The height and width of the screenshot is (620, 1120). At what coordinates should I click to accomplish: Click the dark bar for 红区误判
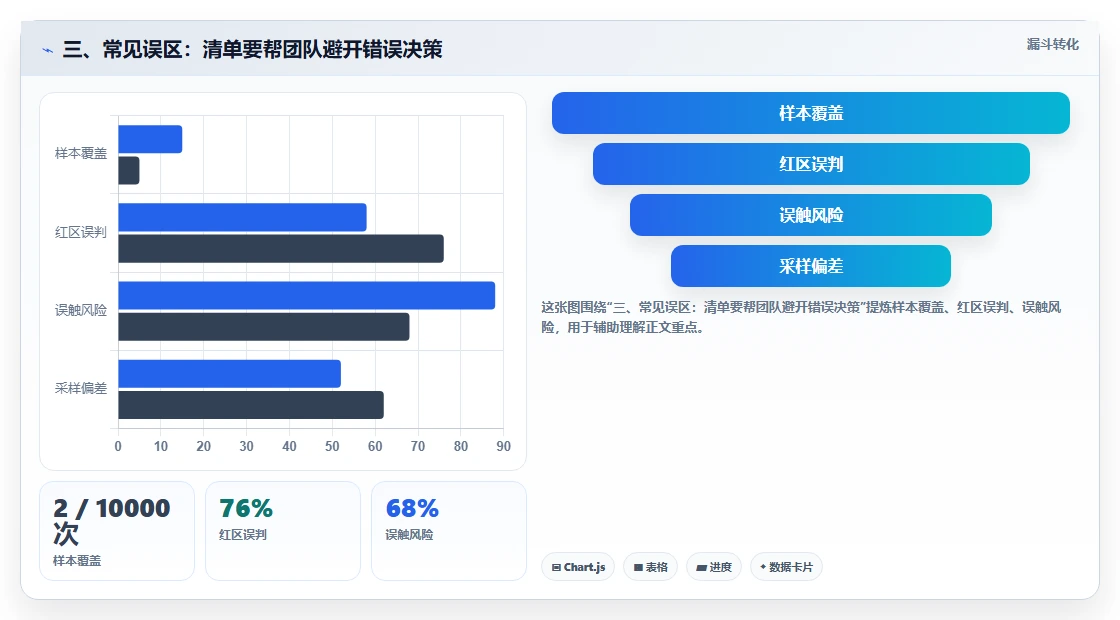[x=281, y=249]
